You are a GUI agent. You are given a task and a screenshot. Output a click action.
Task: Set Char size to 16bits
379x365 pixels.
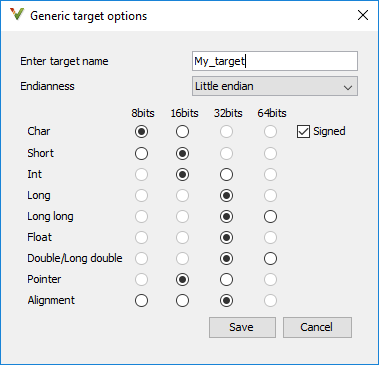click(x=182, y=132)
